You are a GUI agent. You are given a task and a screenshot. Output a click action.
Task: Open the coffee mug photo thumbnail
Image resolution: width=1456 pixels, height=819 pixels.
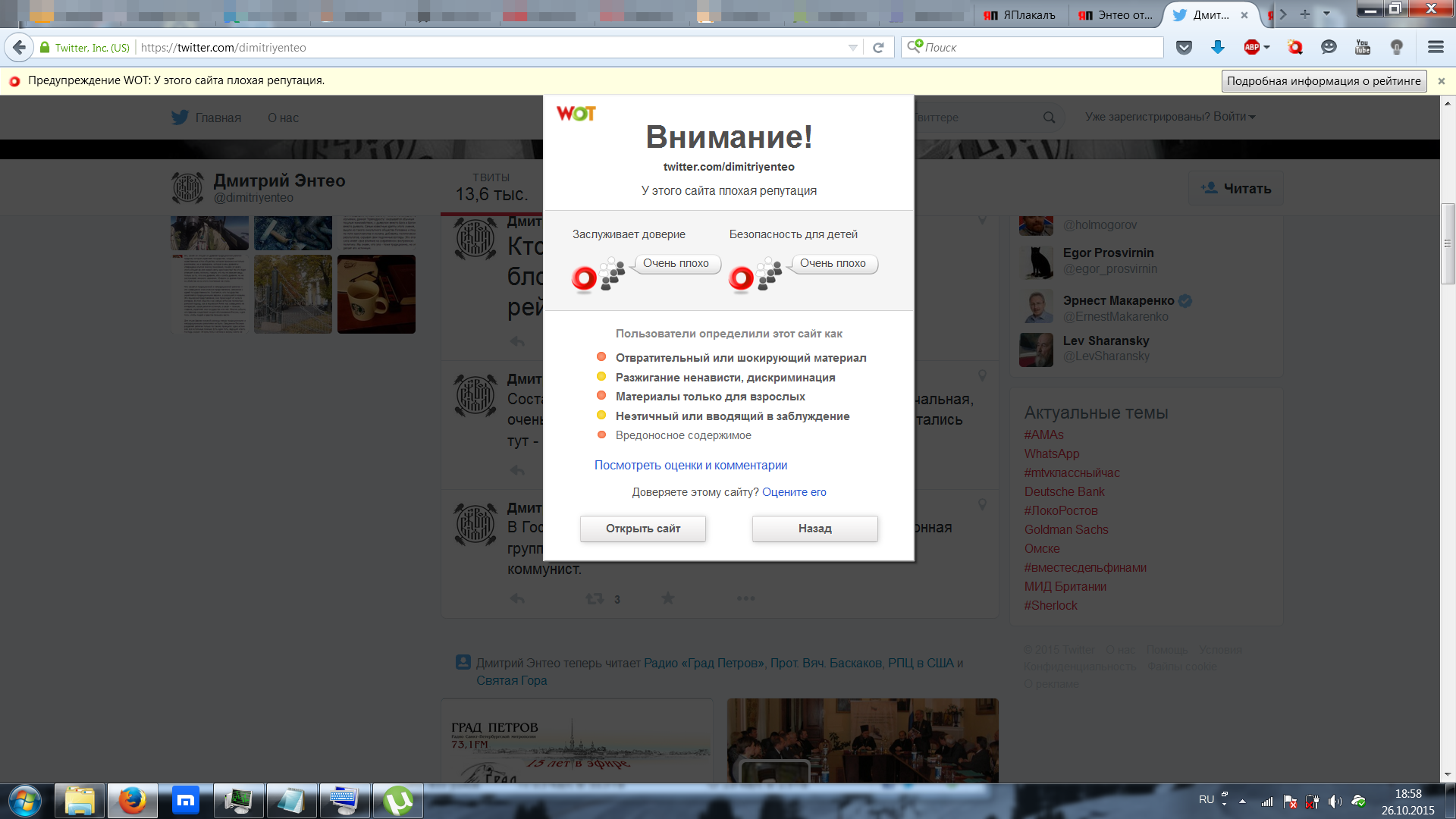tap(376, 294)
